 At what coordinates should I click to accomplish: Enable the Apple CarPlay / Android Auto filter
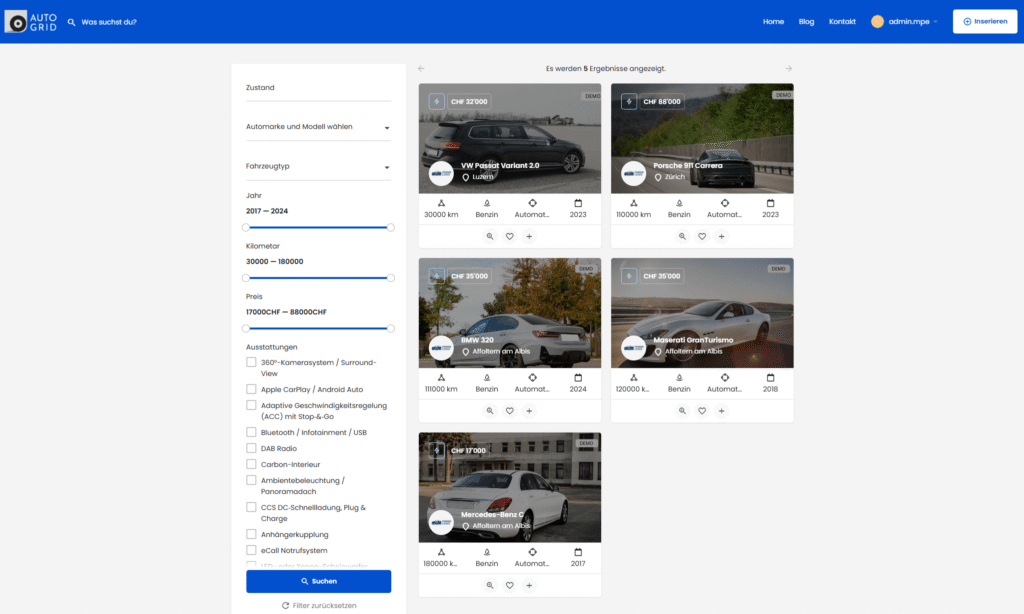tap(250, 389)
